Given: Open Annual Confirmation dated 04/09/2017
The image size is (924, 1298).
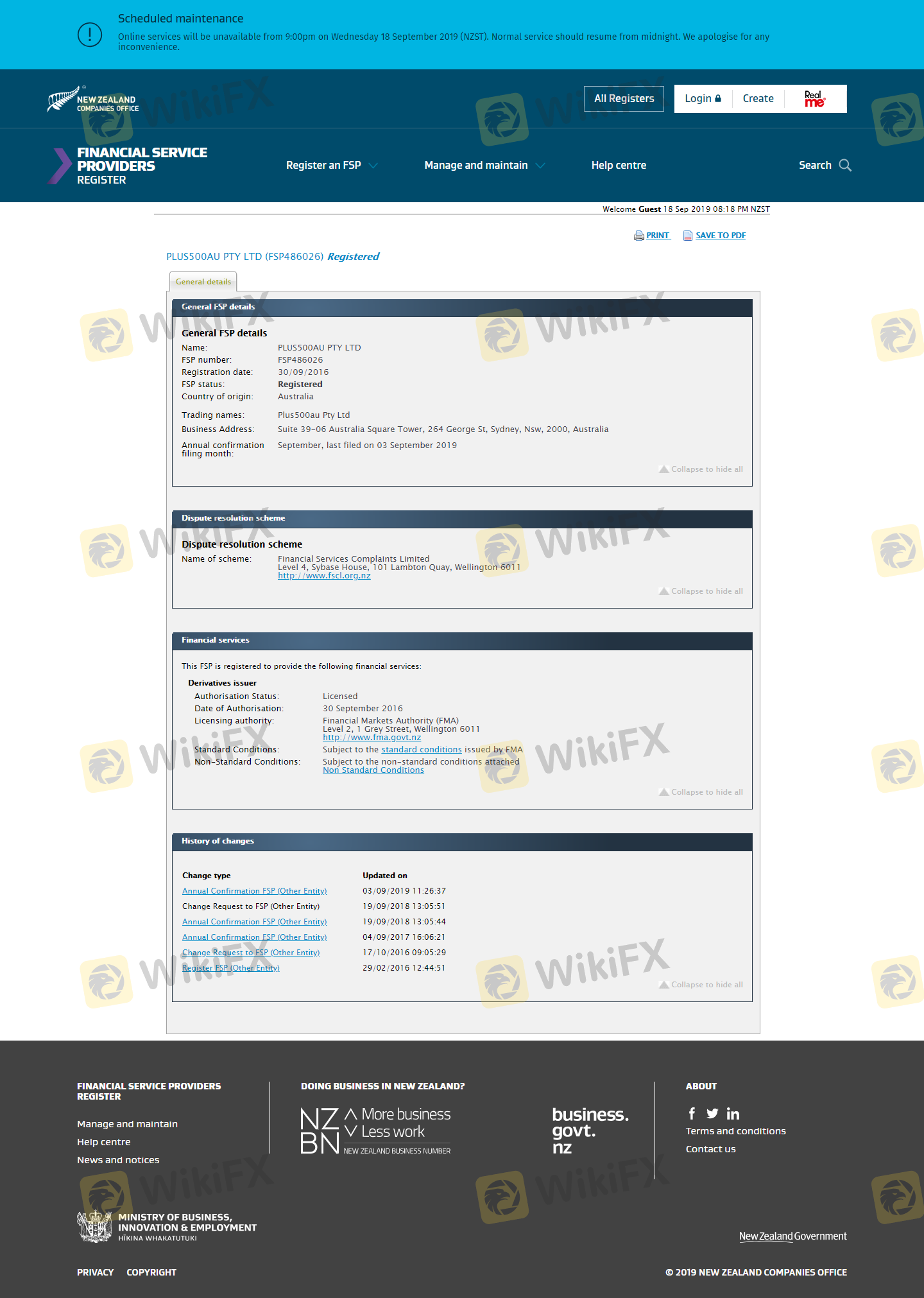Looking at the screenshot, I should pos(254,937).
